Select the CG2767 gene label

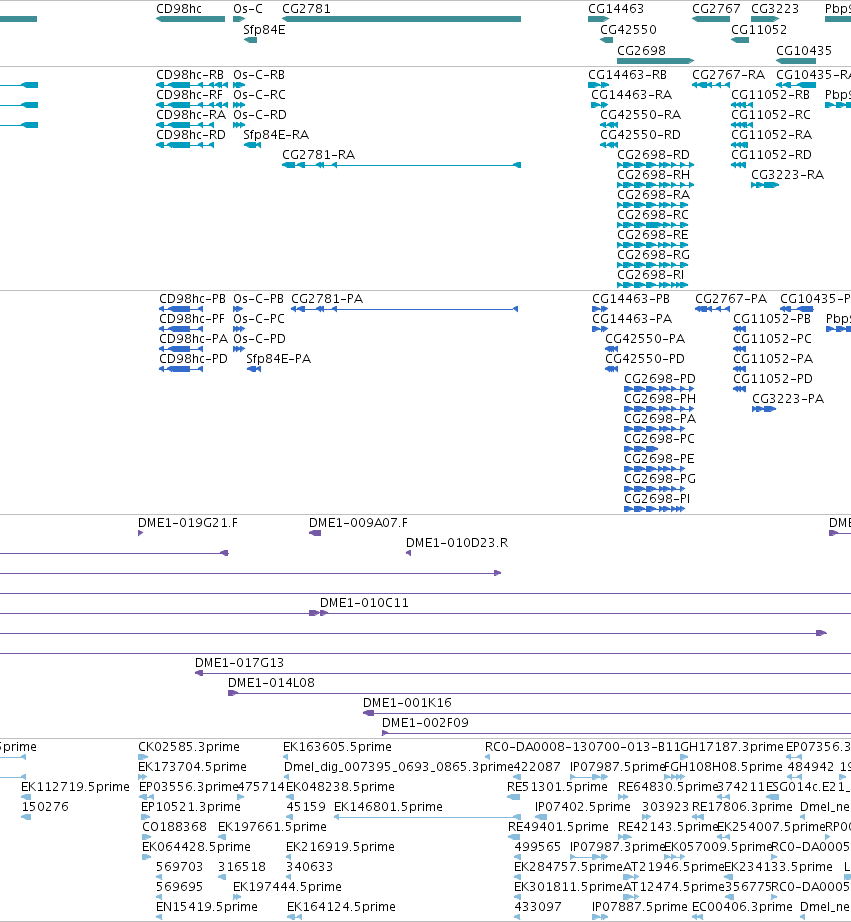[x=716, y=9]
